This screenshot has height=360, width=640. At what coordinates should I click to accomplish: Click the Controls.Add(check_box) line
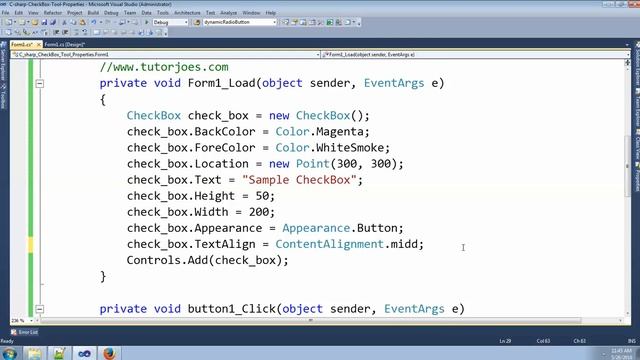pos(207,260)
